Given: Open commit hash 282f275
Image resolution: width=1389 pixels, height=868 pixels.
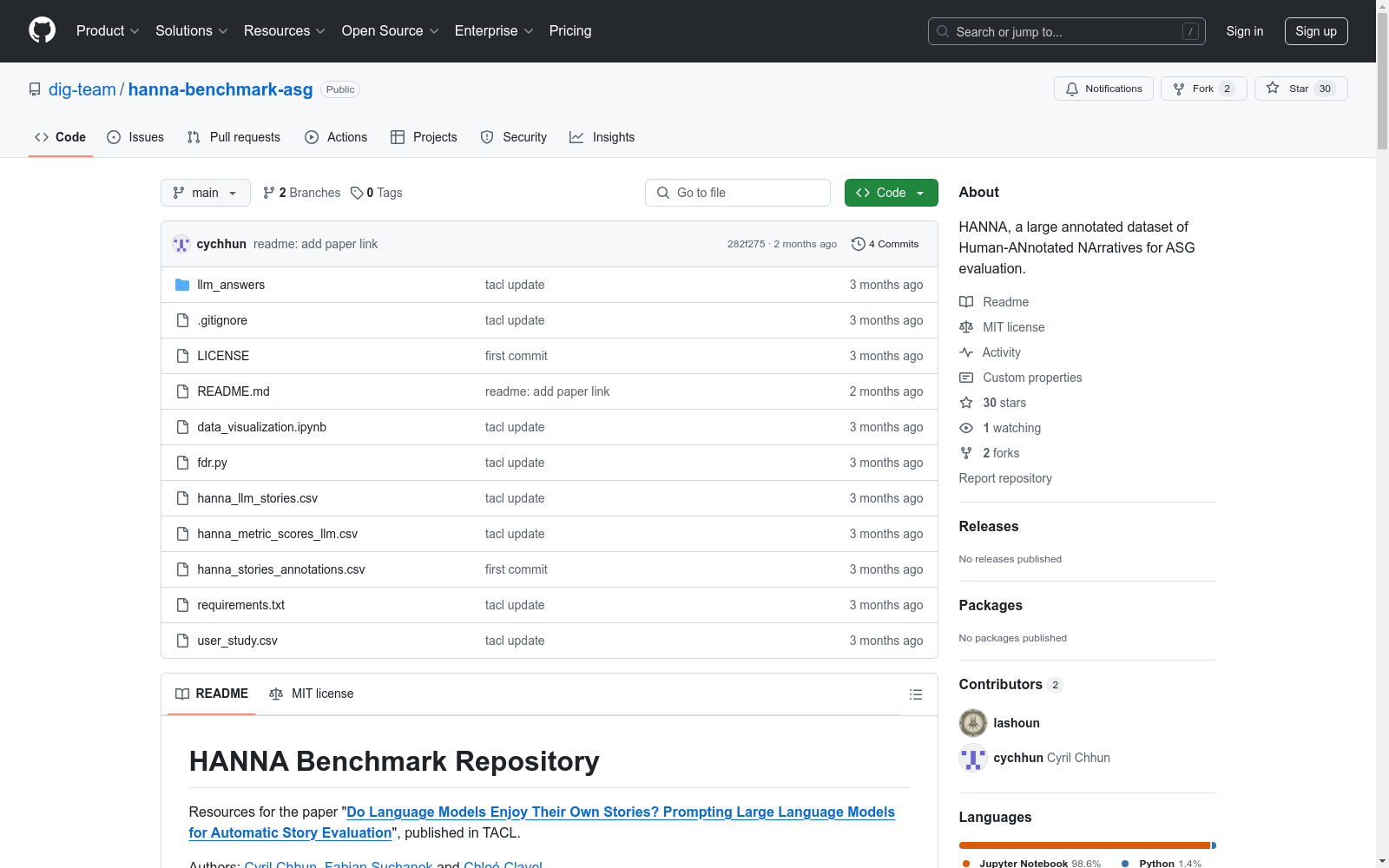Looking at the screenshot, I should click(x=746, y=244).
